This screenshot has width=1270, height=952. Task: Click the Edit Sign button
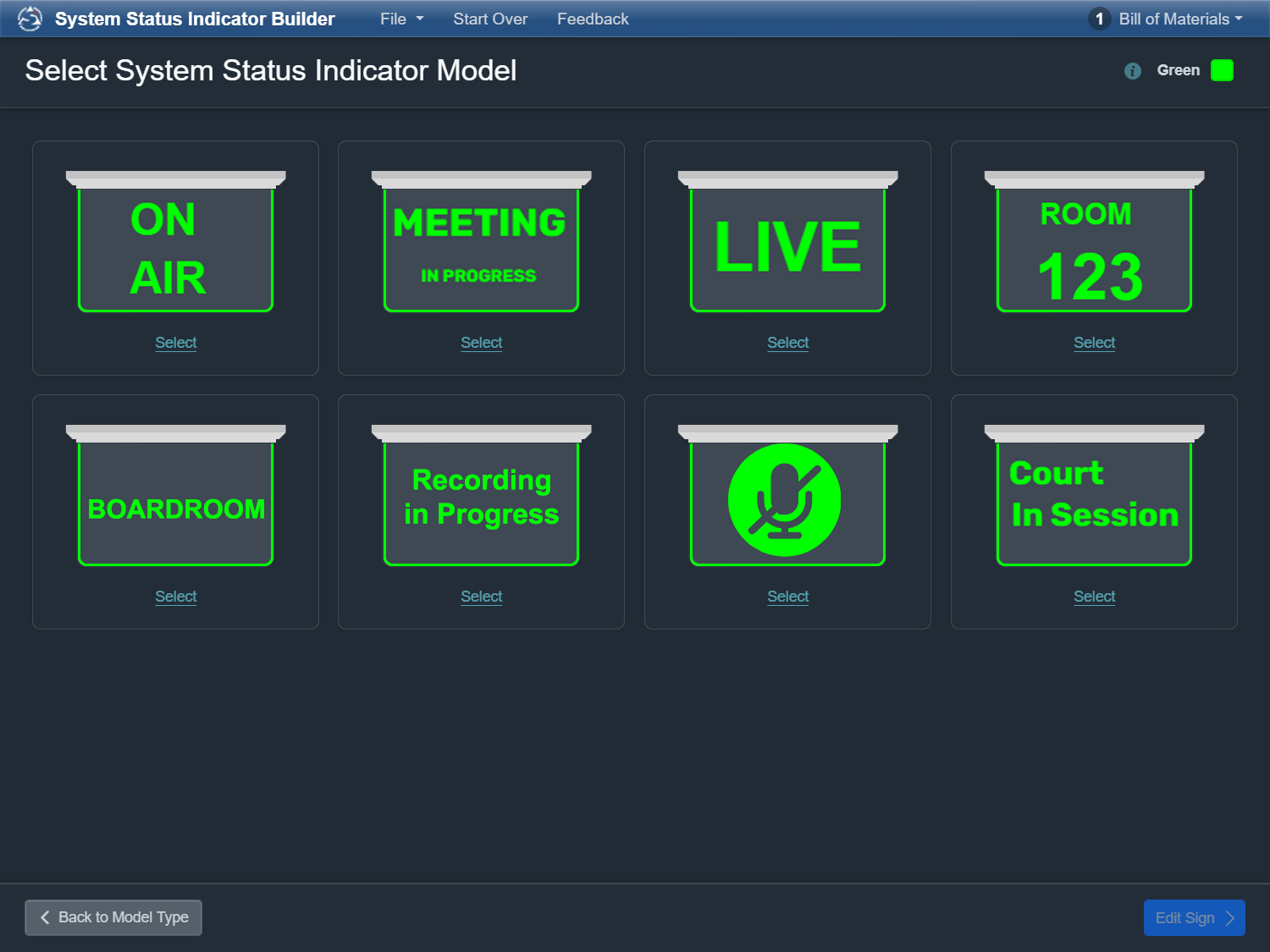tap(1194, 917)
